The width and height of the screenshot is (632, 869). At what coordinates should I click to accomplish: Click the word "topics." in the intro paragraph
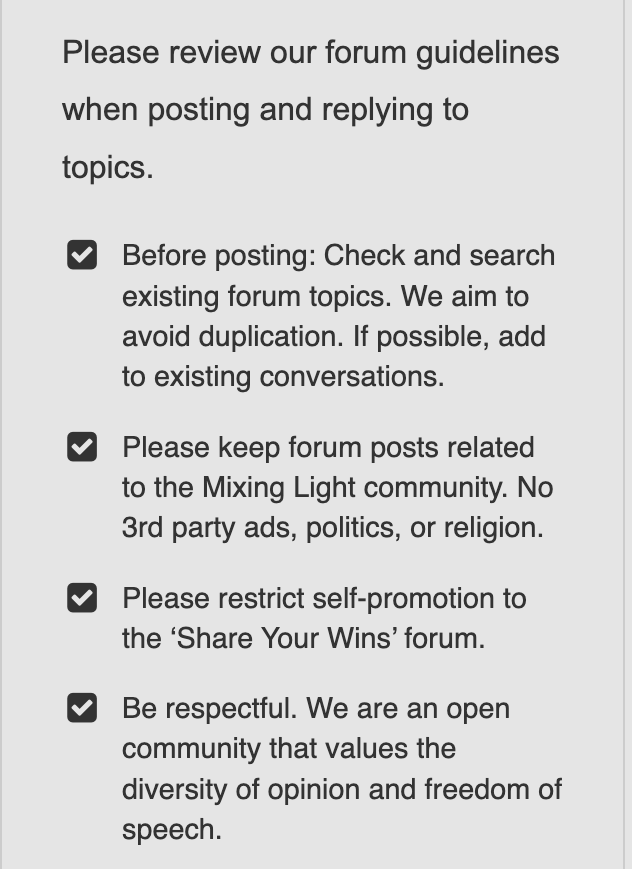point(108,167)
